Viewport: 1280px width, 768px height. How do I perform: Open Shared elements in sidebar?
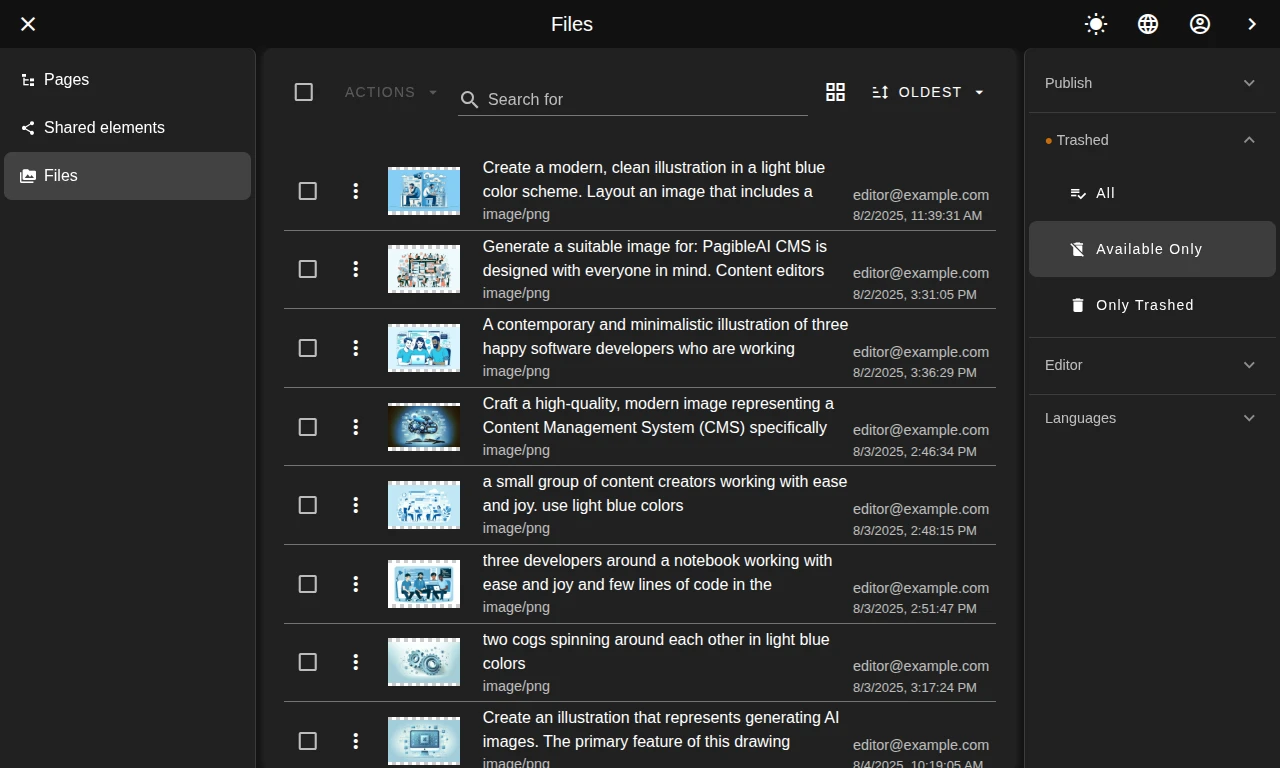[x=104, y=128]
